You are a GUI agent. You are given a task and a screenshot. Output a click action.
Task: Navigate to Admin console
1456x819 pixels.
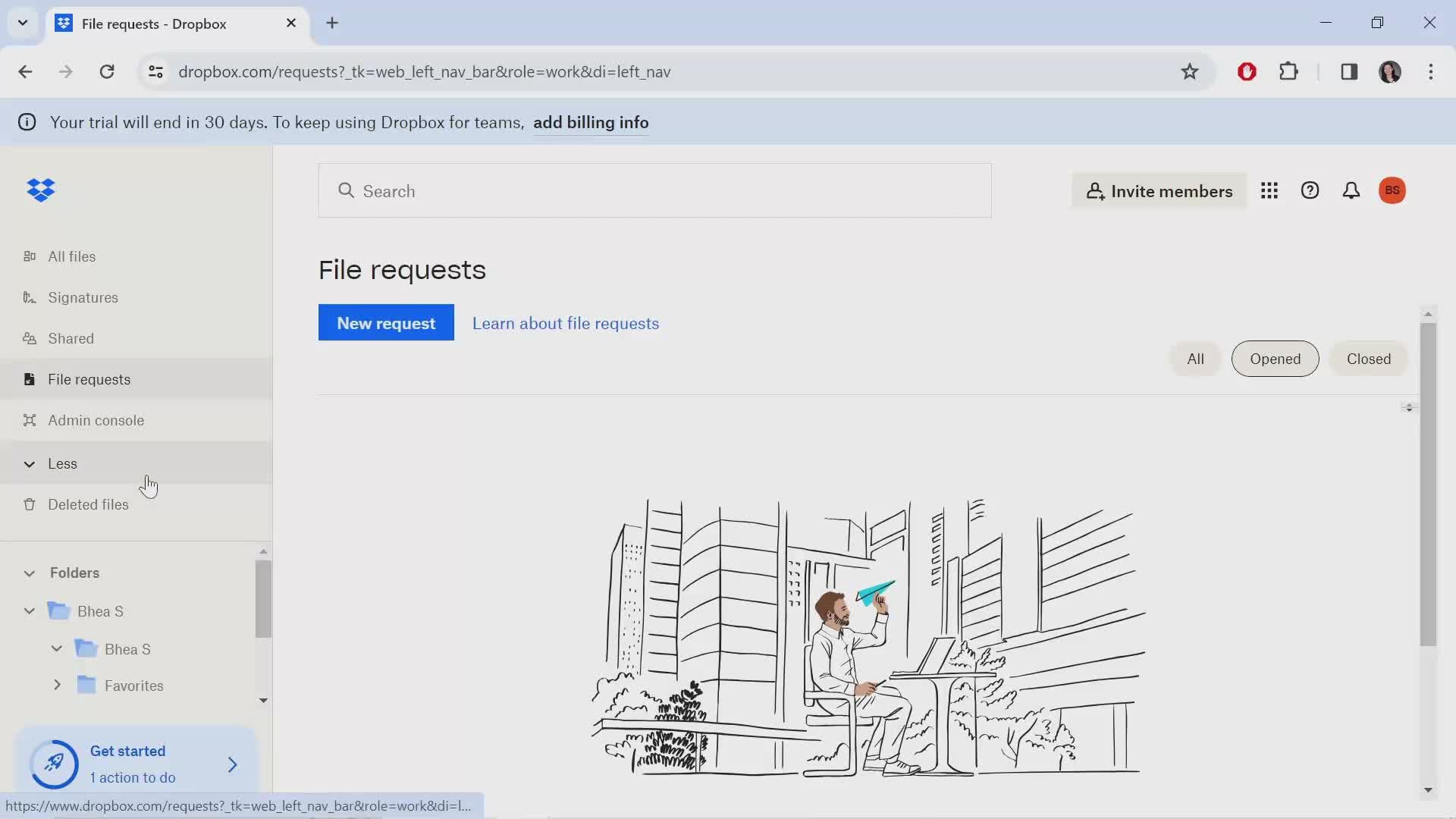(96, 419)
